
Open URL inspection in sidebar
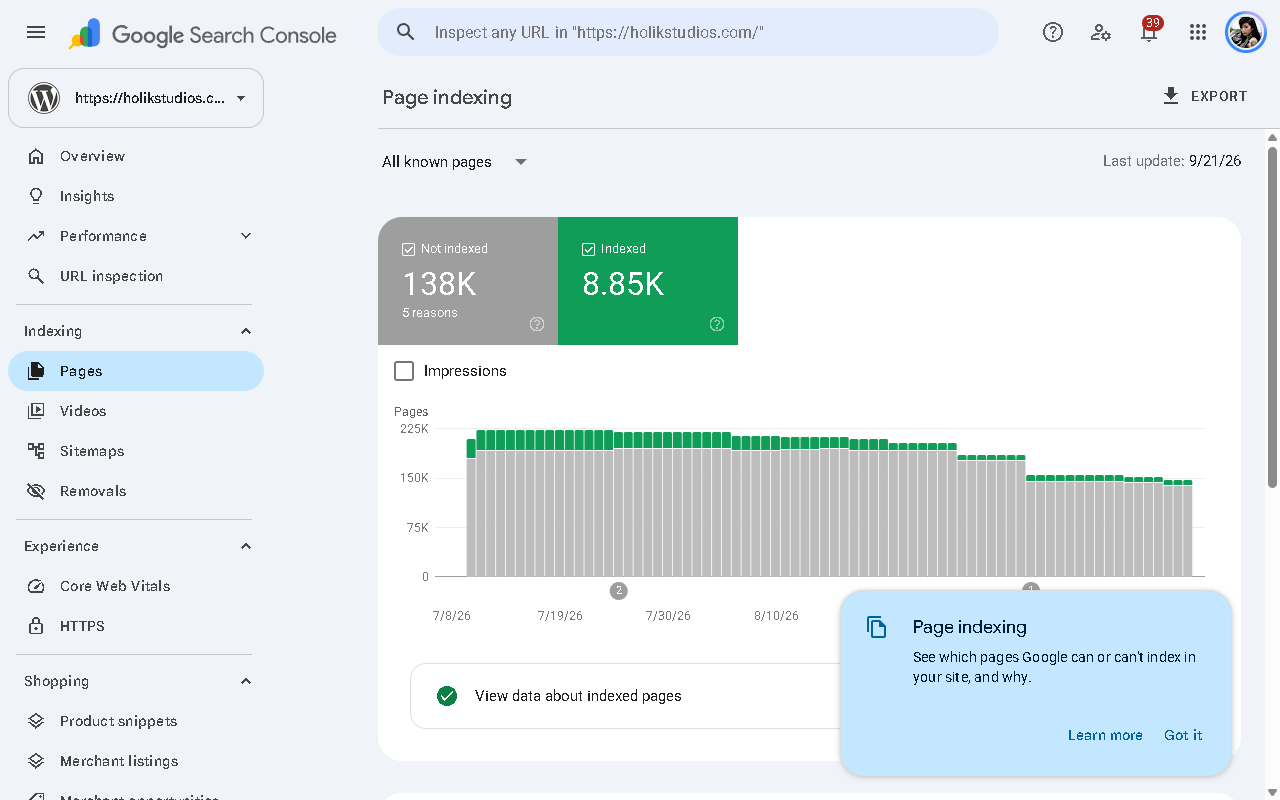(x=136, y=276)
